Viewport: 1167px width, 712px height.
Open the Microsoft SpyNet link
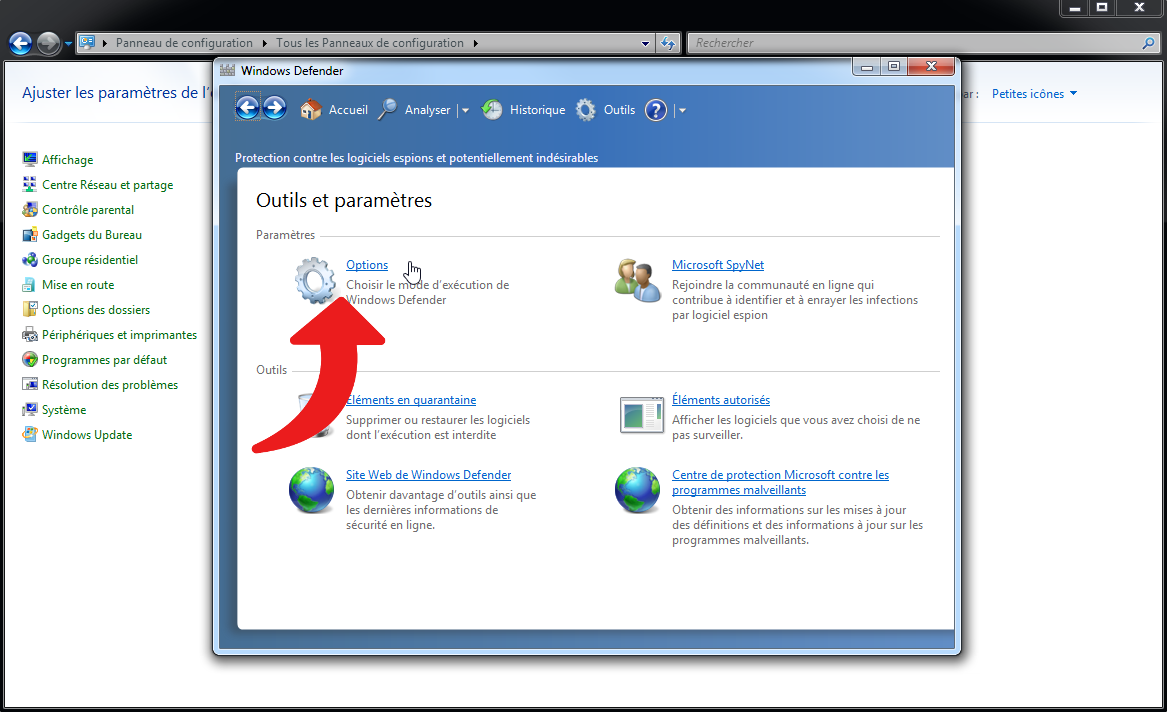tap(717, 265)
